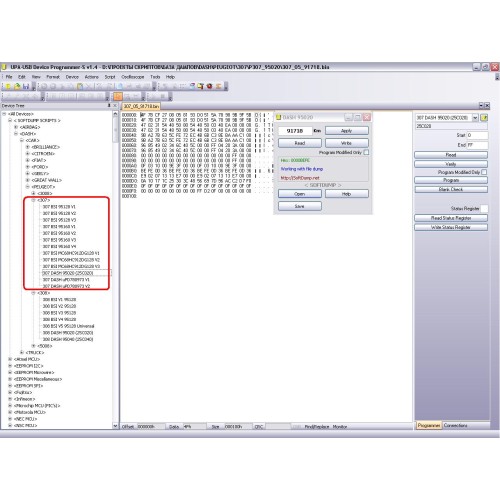Click the Blank Check button
The image size is (500, 500).
pyautogui.click(x=451, y=189)
